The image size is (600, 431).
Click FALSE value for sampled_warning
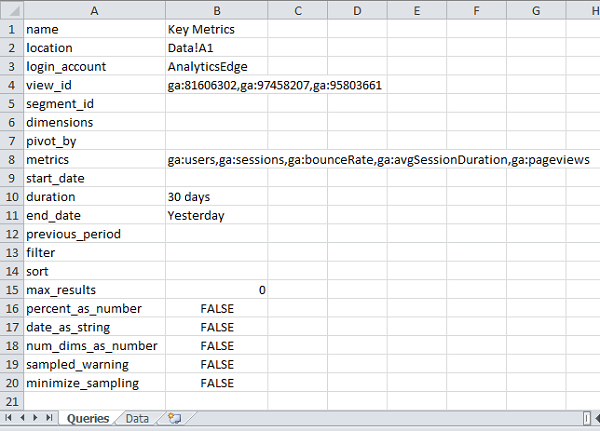click(x=217, y=364)
